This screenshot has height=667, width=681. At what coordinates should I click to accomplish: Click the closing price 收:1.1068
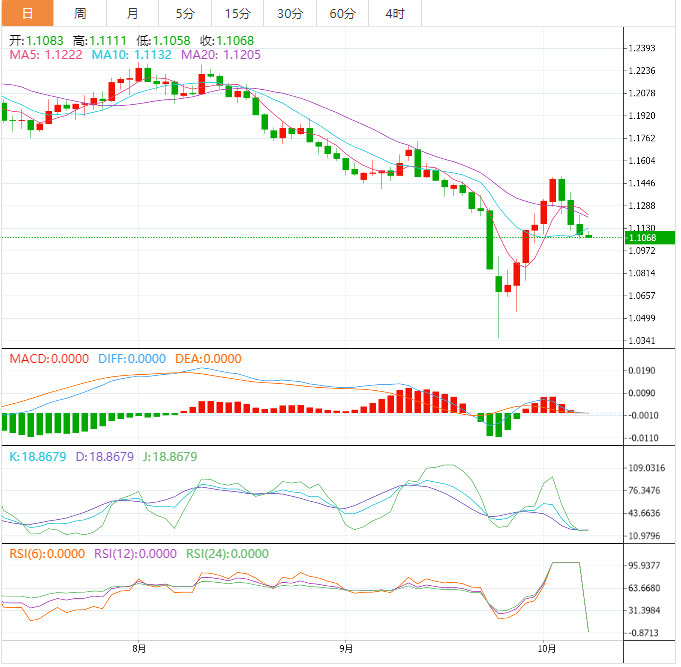point(227,41)
